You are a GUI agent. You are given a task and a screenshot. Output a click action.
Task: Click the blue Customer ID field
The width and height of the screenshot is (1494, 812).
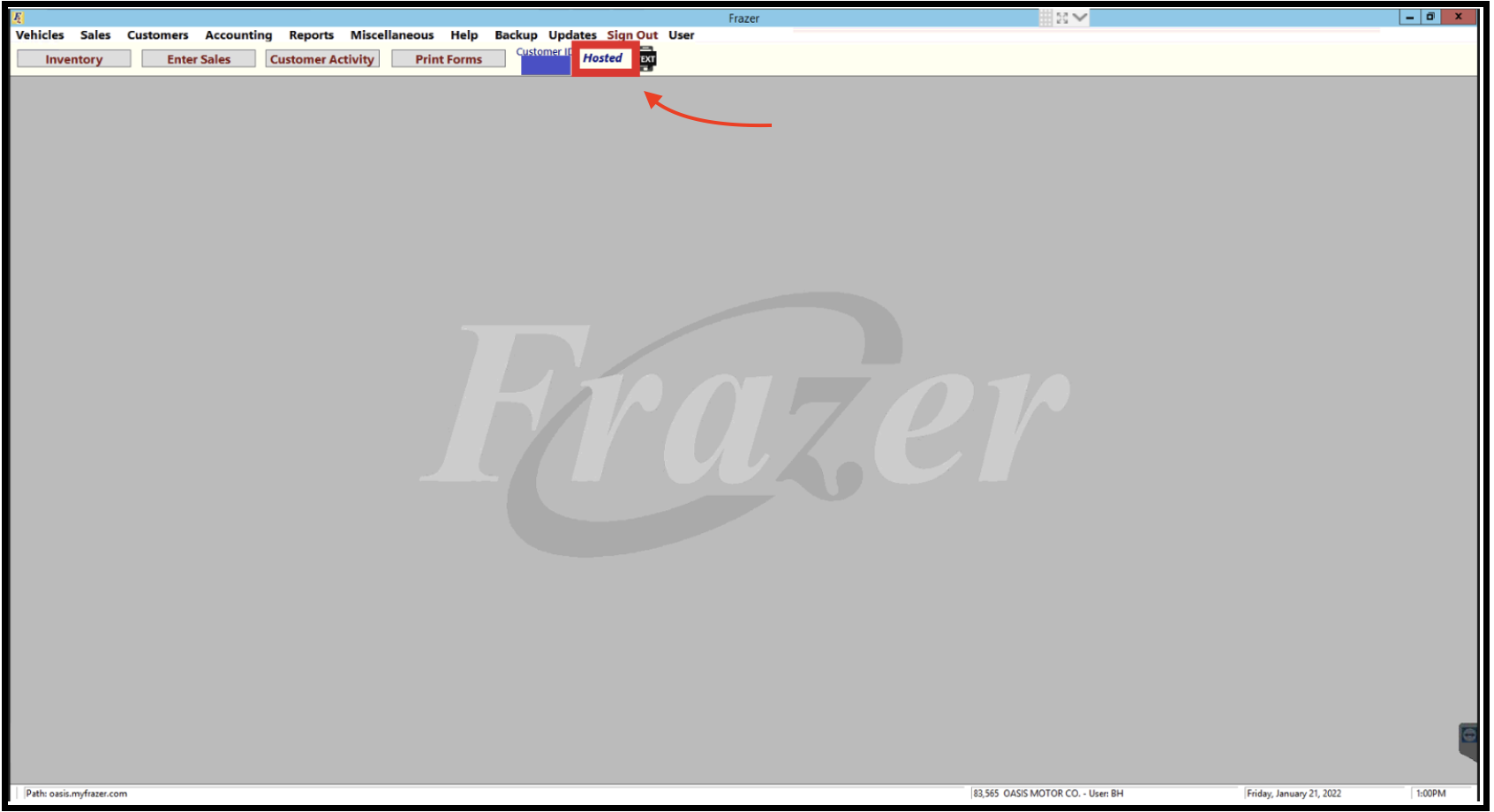point(545,66)
